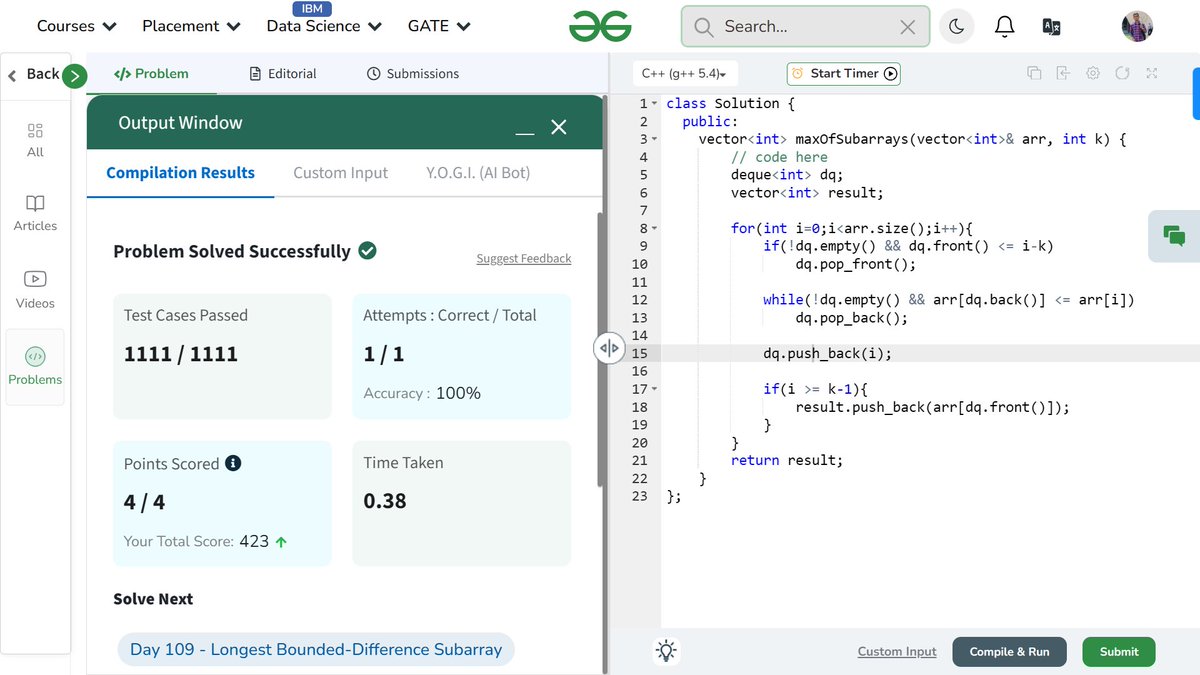Open Videos in the sidebar
Image resolution: width=1200 pixels, height=675 pixels.
(x=35, y=290)
